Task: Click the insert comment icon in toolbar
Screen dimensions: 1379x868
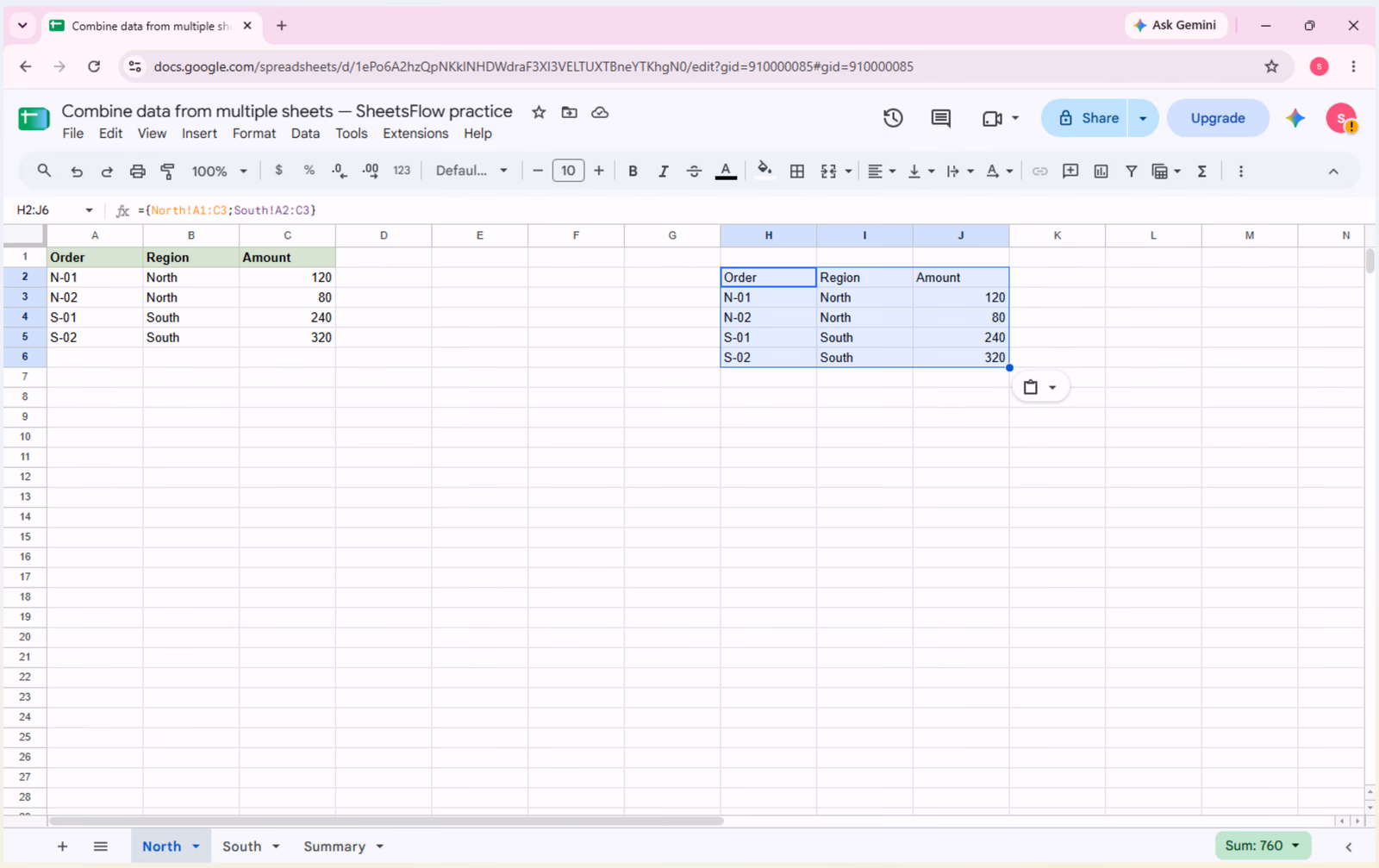Action: (1070, 171)
